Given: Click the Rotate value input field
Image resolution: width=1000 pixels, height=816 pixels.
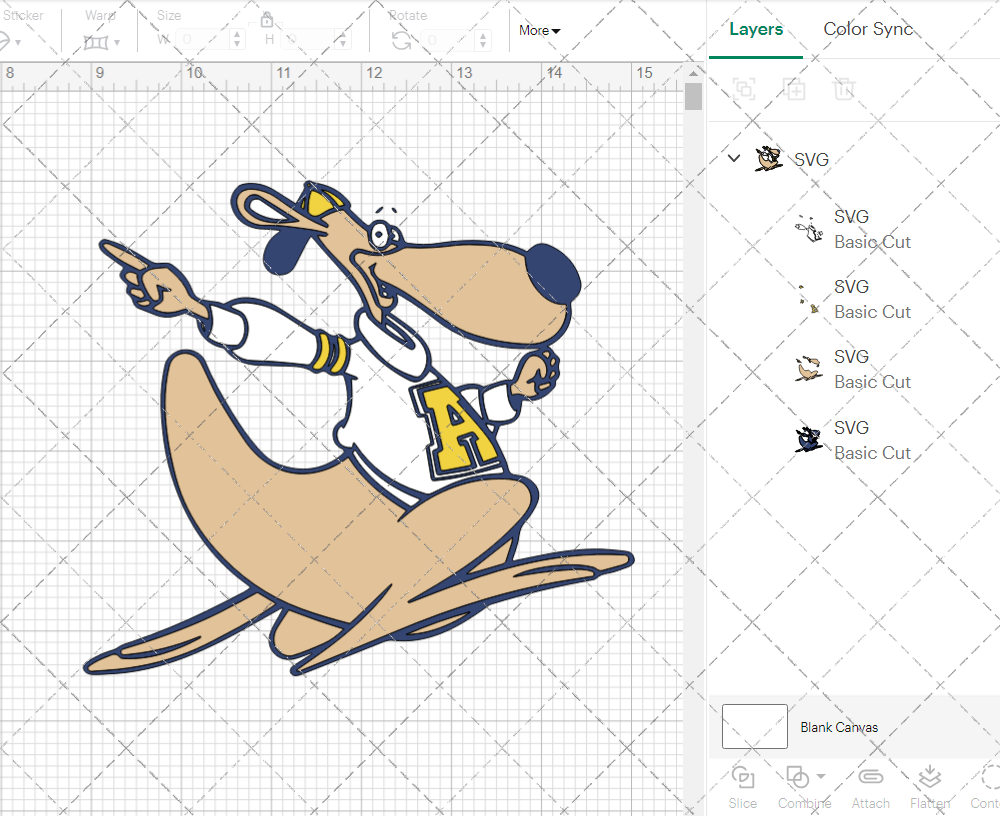Looking at the screenshot, I should click(449, 41).
